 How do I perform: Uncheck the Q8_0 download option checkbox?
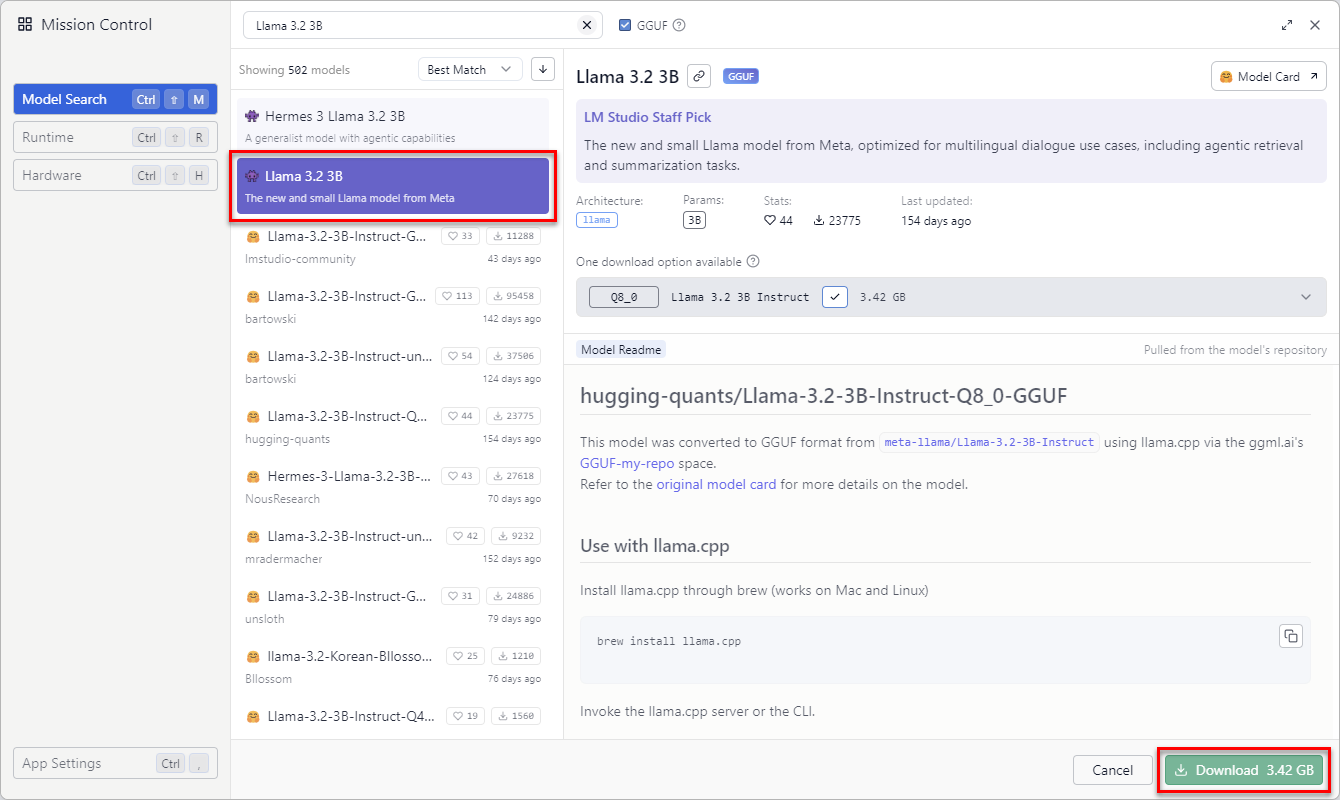(x=835, y=296)
